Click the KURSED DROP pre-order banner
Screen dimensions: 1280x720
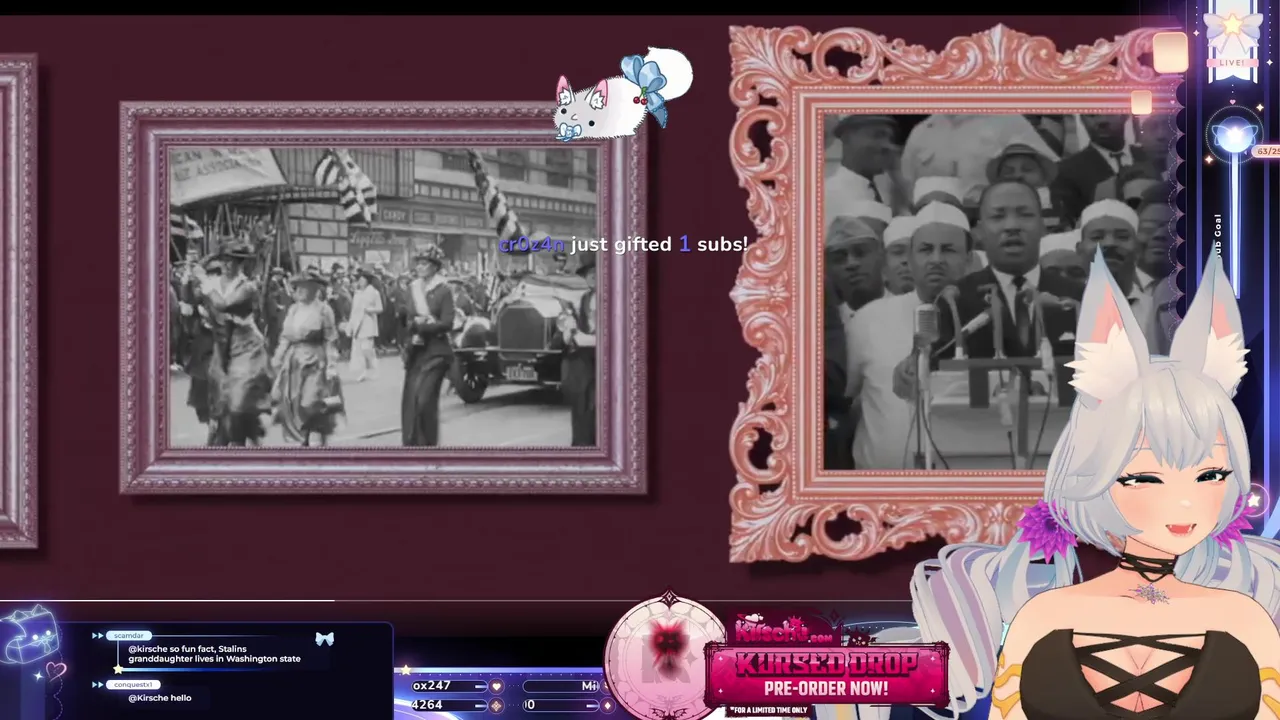point(826,676)
